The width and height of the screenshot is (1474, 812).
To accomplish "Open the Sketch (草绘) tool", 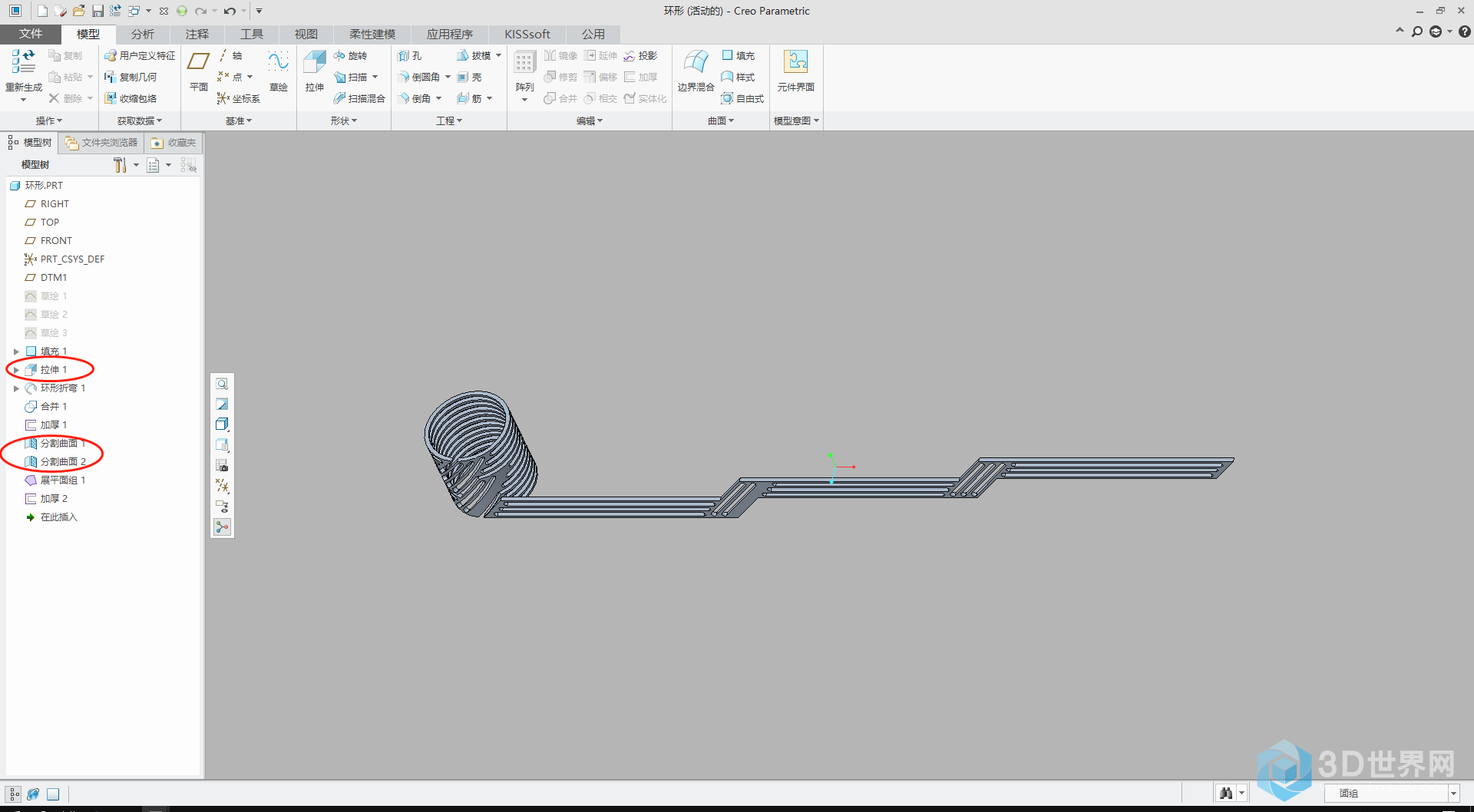I will tap(279, 71).
